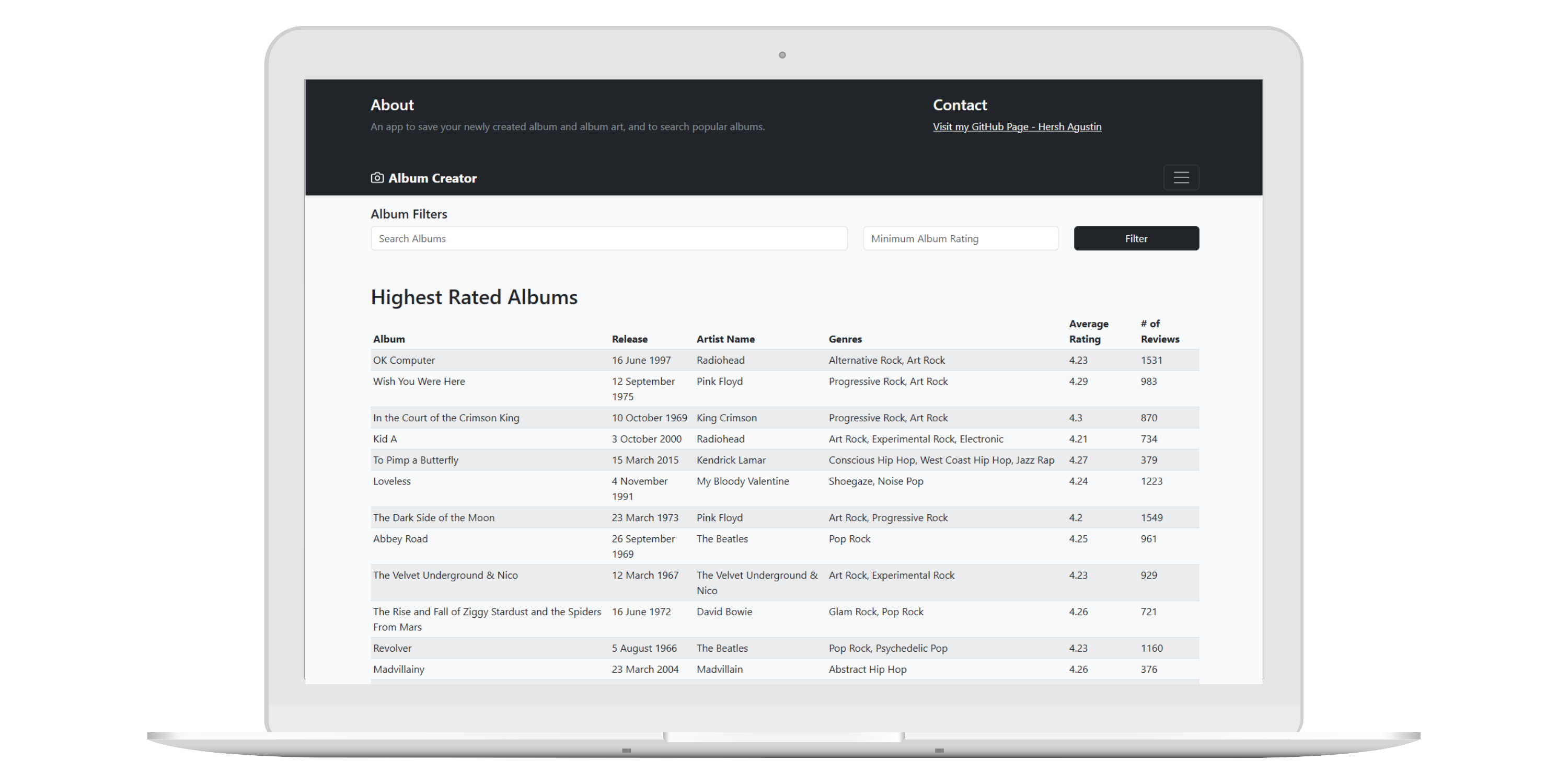Click the 1549 reviews count
The image size is (1568, 784).
(x=1151, y=518)
